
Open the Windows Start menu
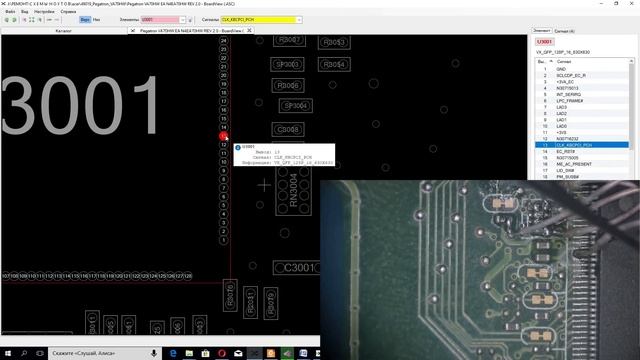coord(8,353)
